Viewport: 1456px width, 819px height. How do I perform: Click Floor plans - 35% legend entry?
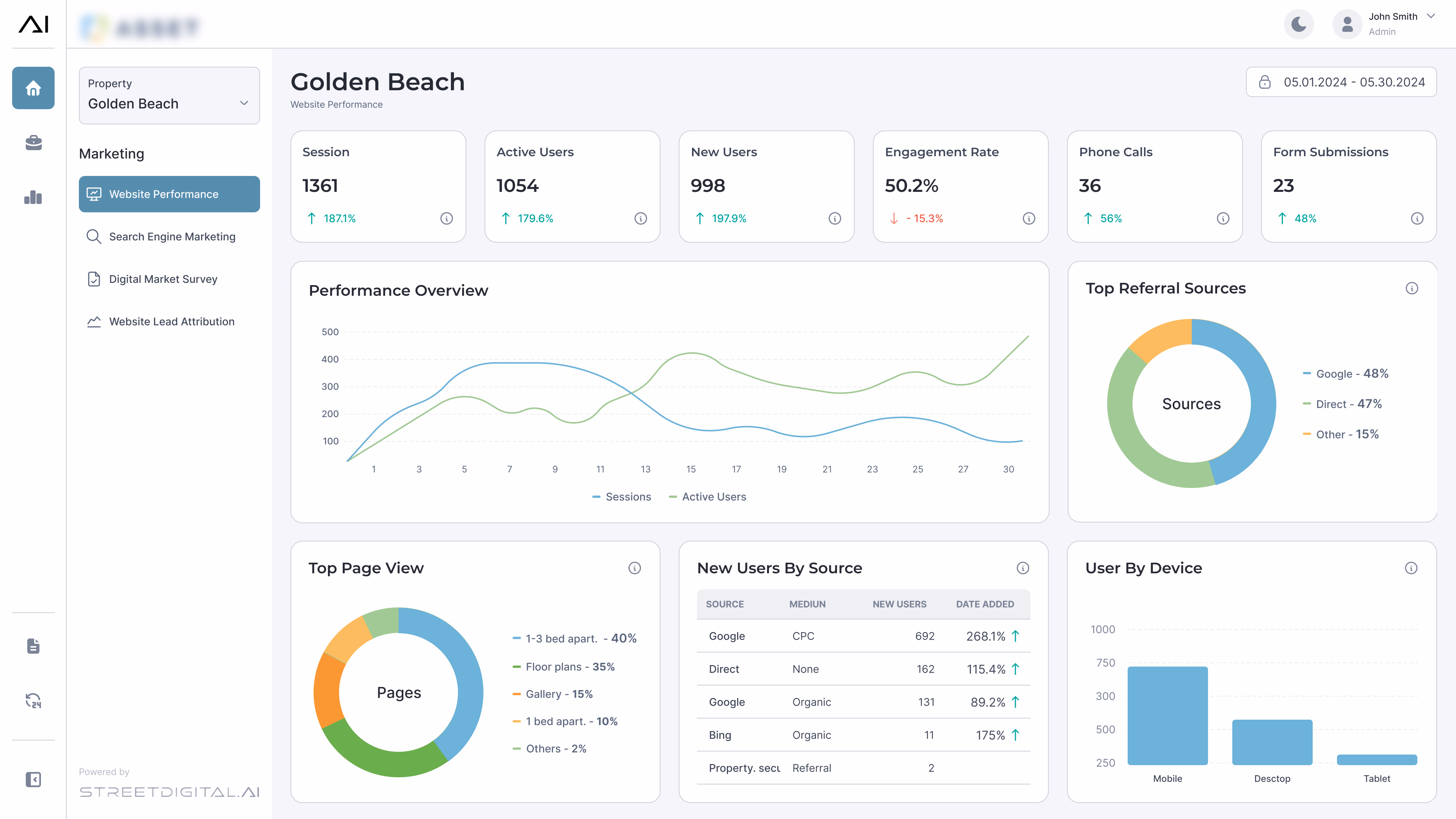pos(563,667)
